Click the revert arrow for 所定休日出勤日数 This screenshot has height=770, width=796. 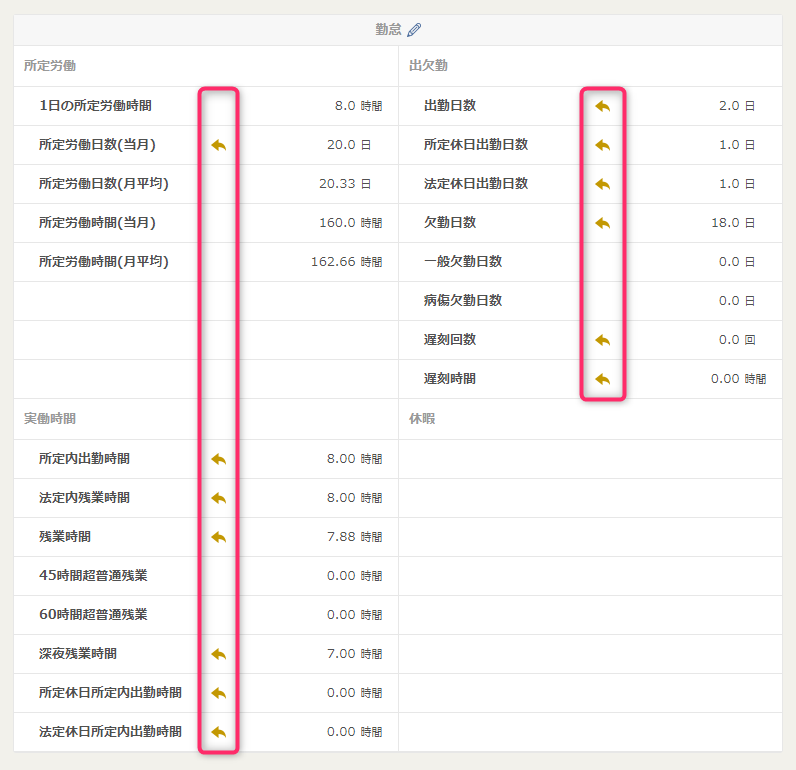click(x=602, y=145)
